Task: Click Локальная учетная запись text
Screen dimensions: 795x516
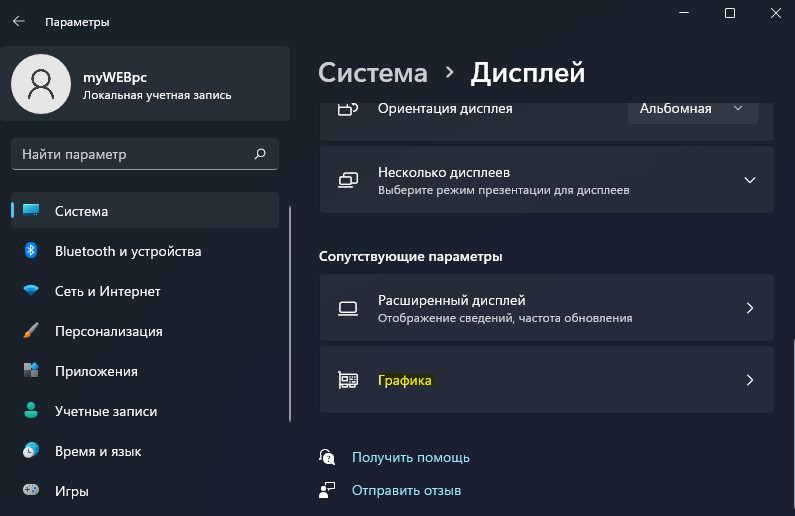Action: 157,95
